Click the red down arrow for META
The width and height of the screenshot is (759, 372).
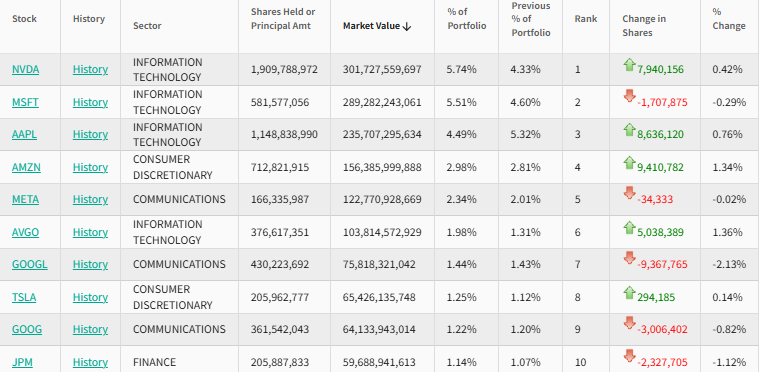[629, 193]
